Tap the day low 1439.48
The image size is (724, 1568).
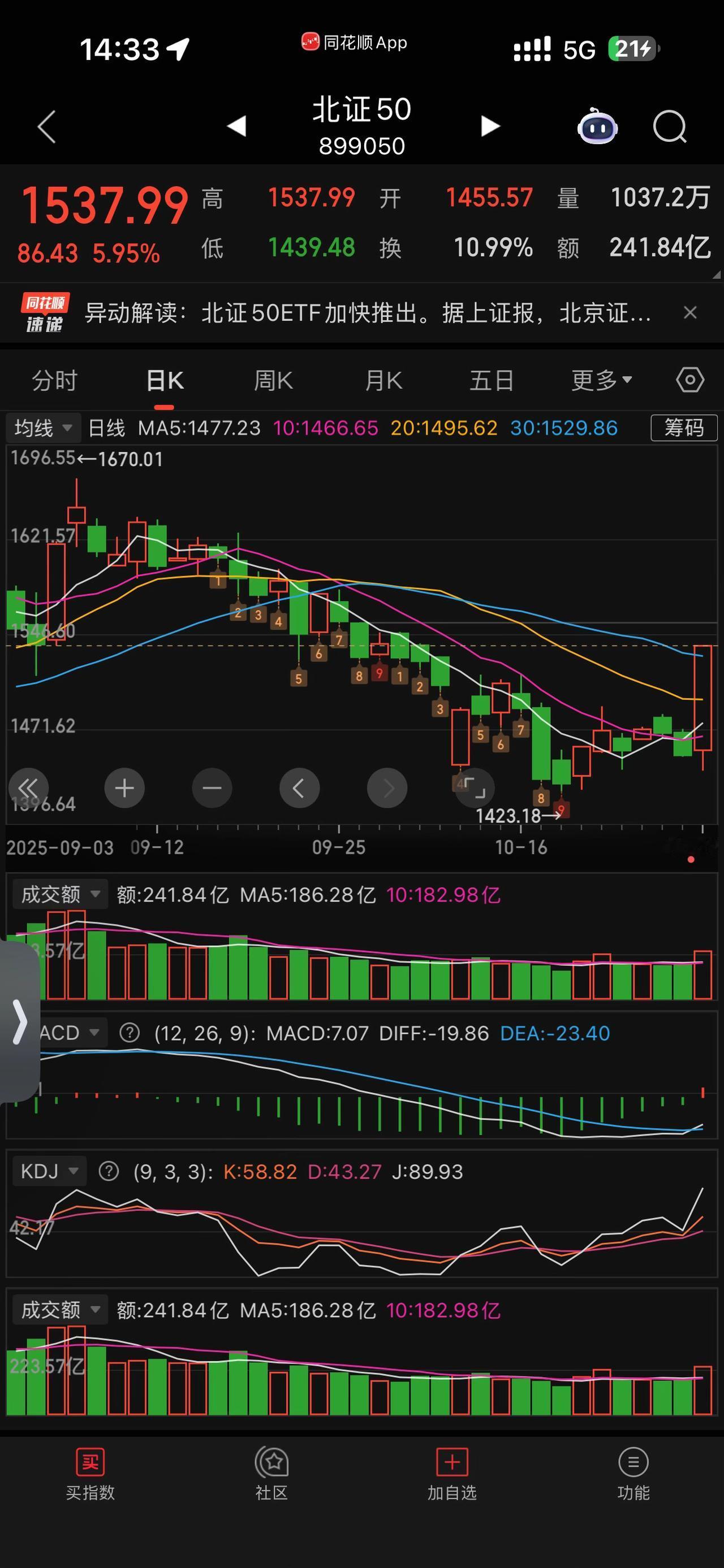coord(311,248)
